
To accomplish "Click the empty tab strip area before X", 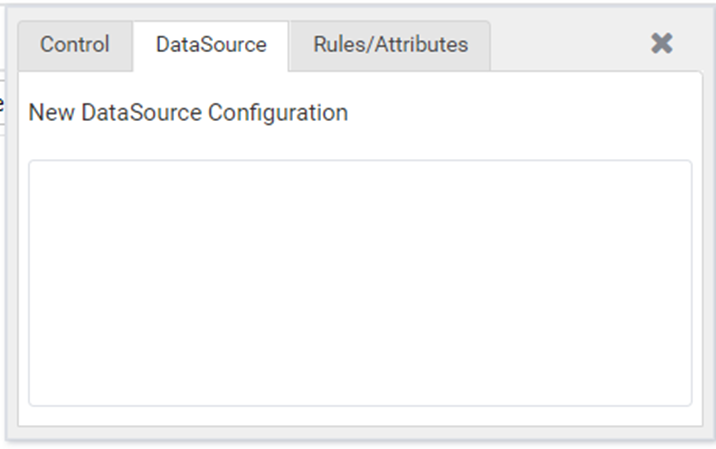I will pyautogui.click(x=569, y=46).
